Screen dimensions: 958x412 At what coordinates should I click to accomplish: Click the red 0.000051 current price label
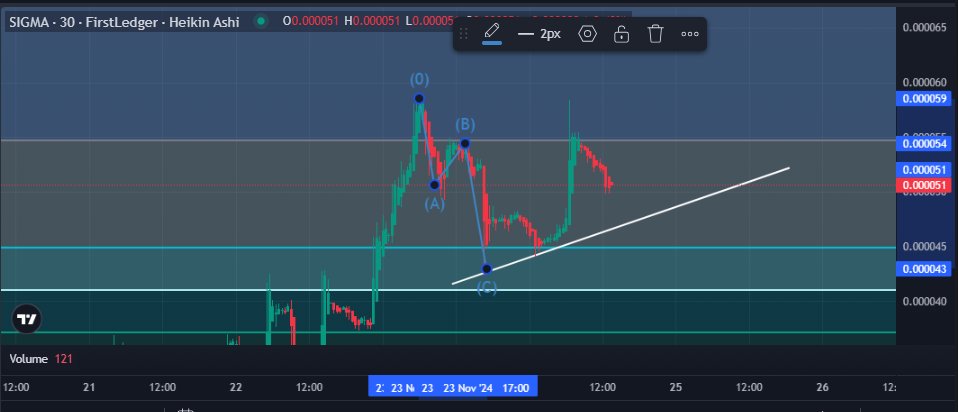coord(925,185)
